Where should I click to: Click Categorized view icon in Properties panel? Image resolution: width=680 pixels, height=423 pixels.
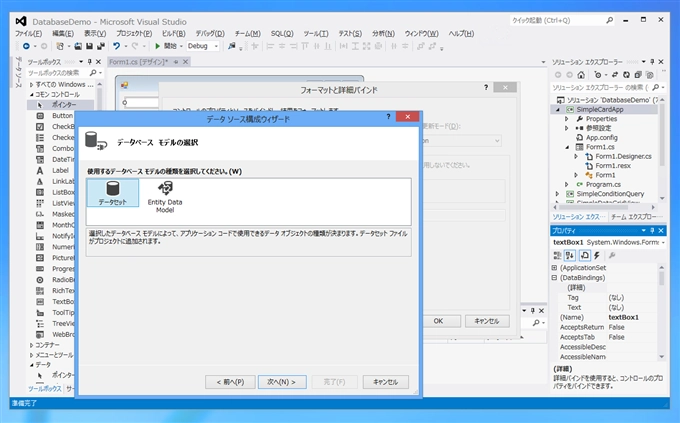coord(557,256)
